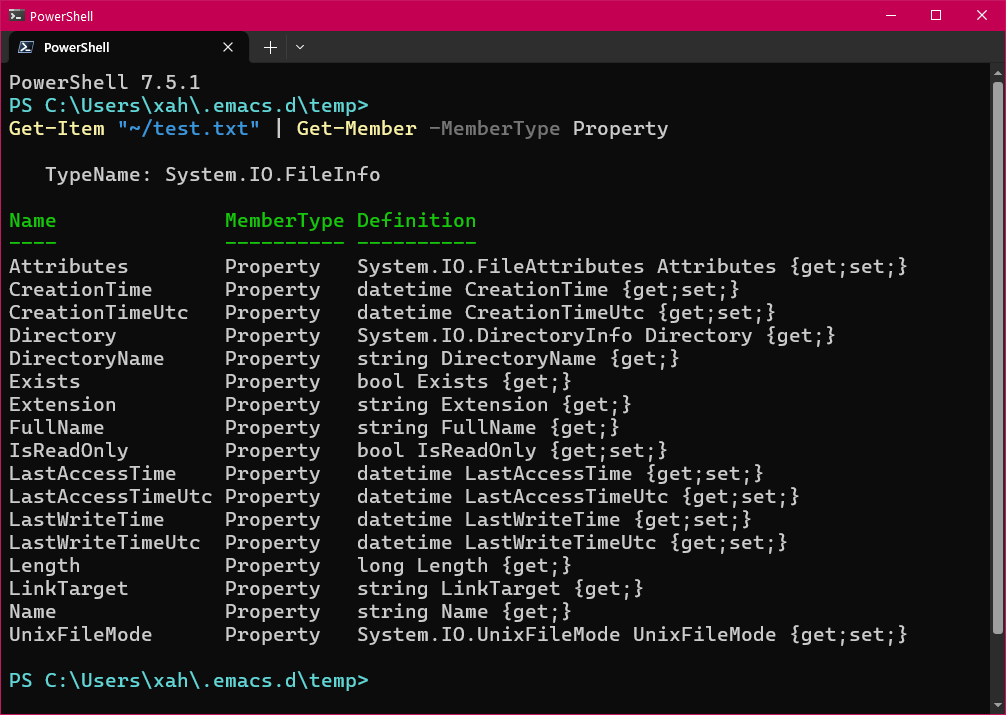
Task: Click the "System.IO.DirectoryInfo Directory {get;}" definition
Action: point(596,336)
